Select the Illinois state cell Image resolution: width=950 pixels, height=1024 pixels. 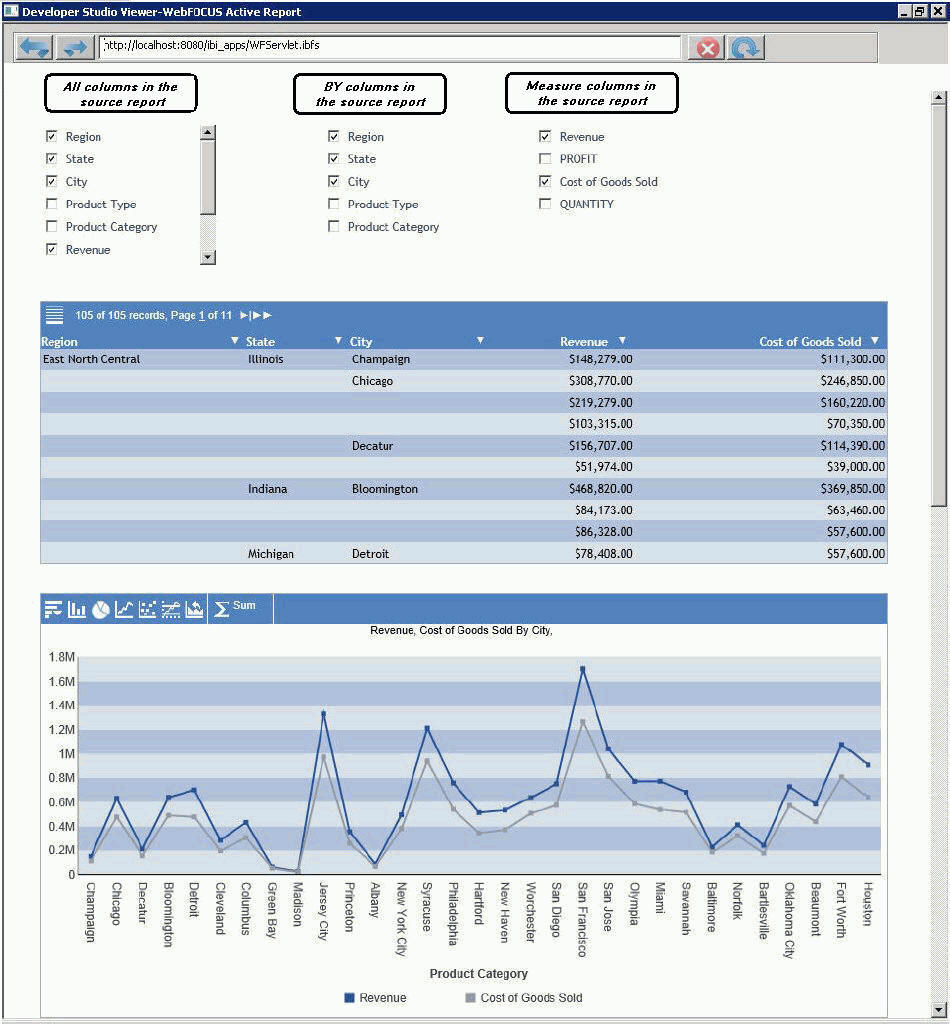click(266, 359)
